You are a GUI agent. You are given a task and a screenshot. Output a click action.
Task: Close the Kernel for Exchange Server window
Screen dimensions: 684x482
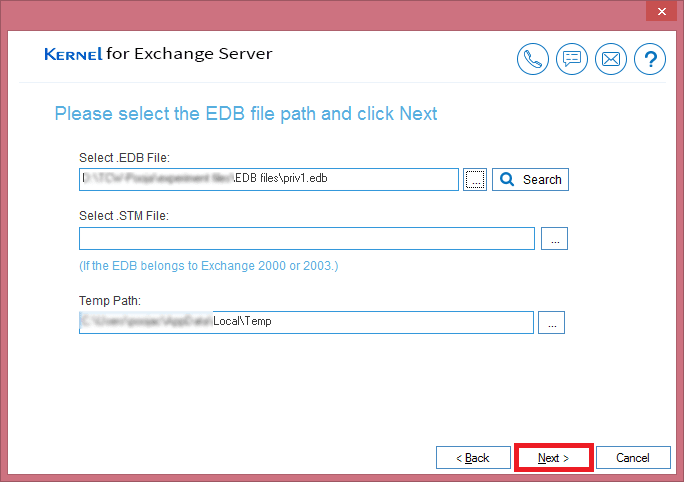tap(662, 11)
